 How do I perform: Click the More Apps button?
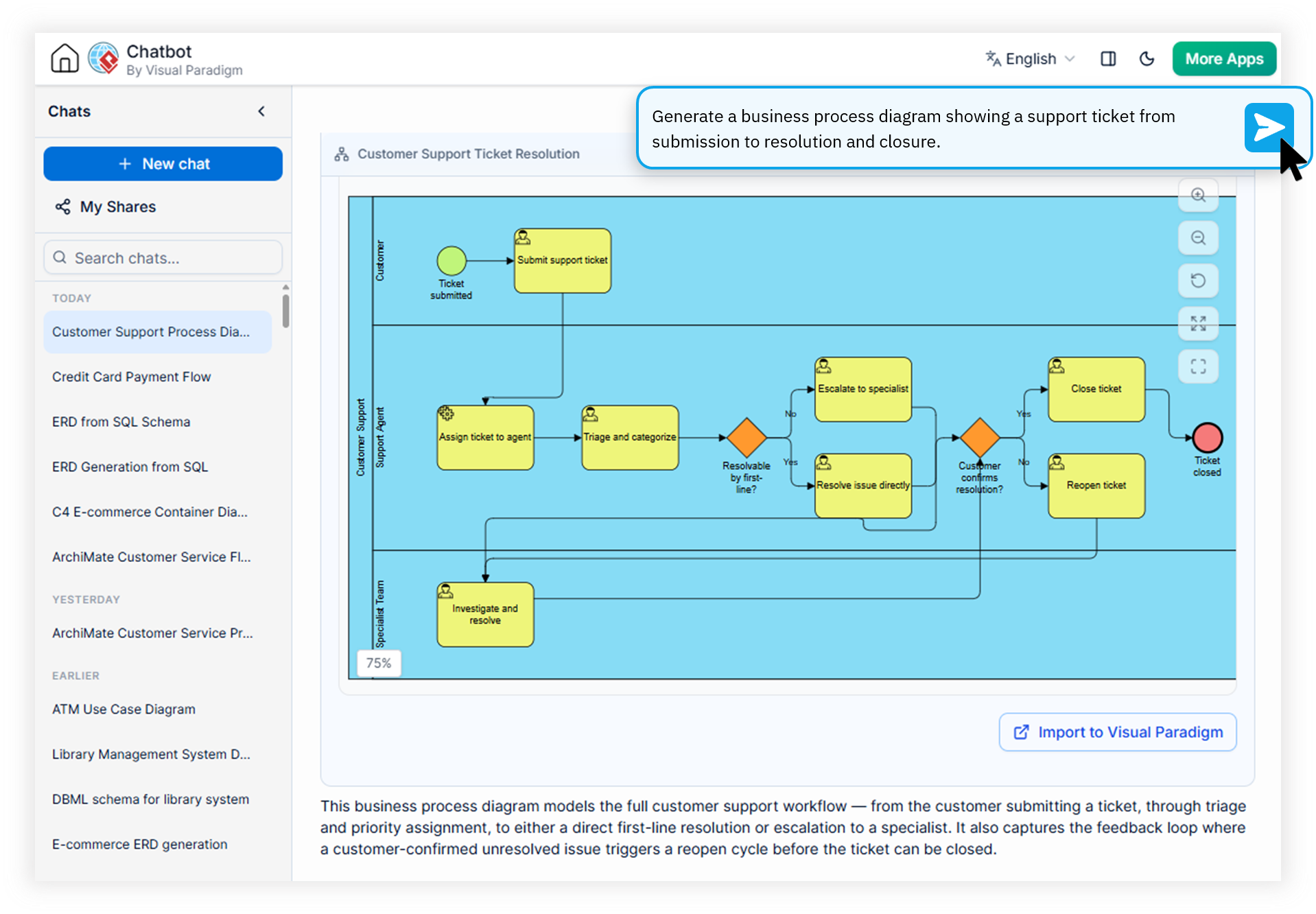1224,59
